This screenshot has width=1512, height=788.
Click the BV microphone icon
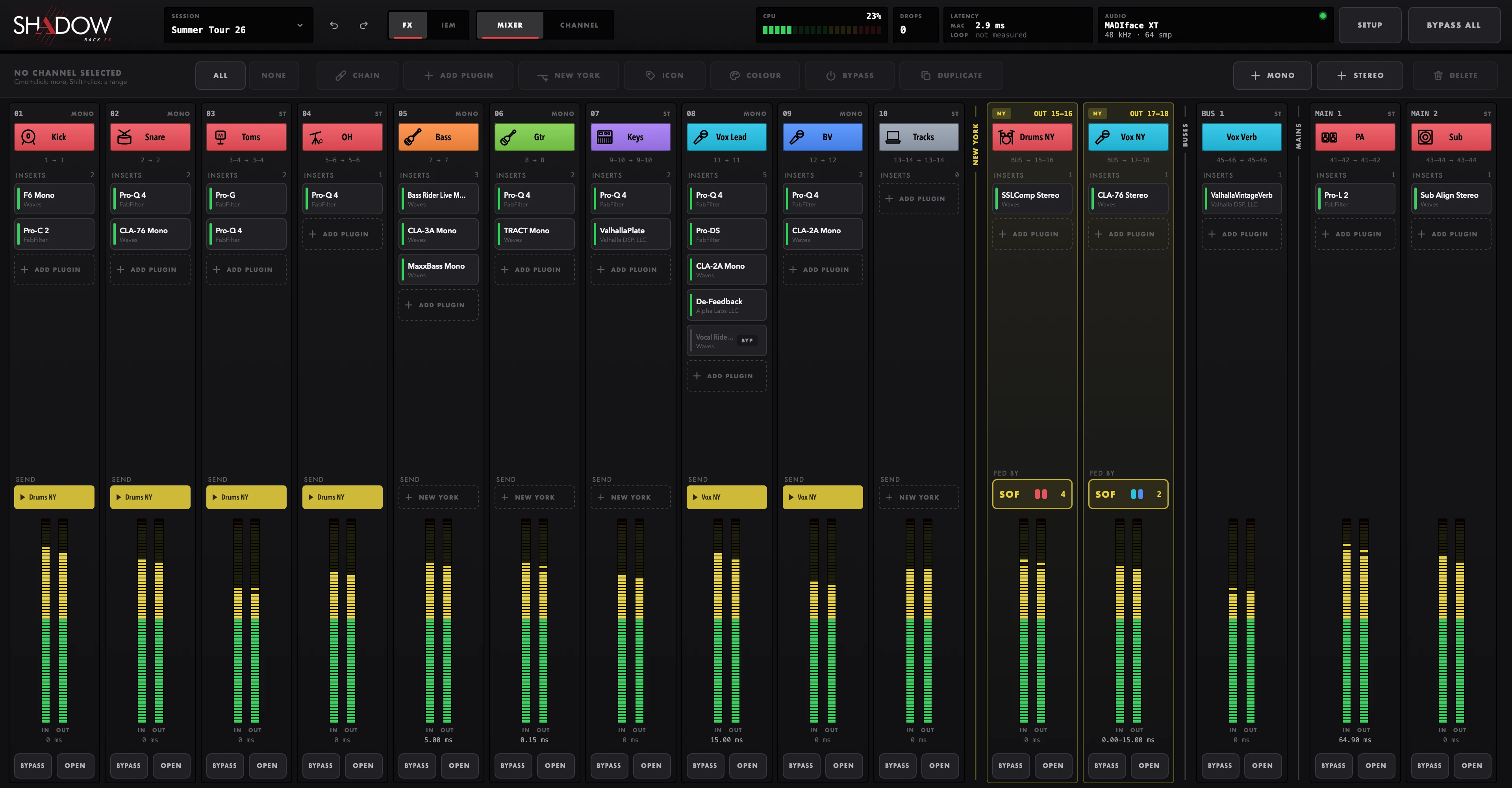click(x=797, y=137)
